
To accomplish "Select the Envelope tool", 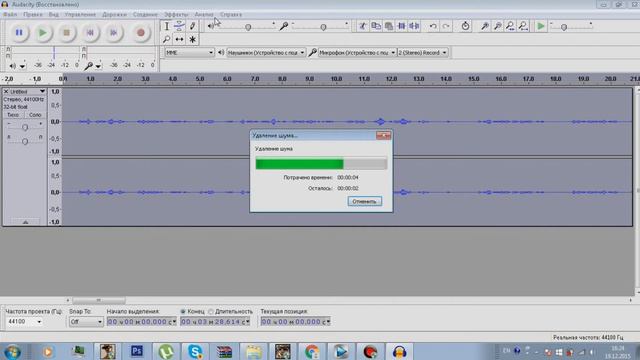I will tap(179, 26).
